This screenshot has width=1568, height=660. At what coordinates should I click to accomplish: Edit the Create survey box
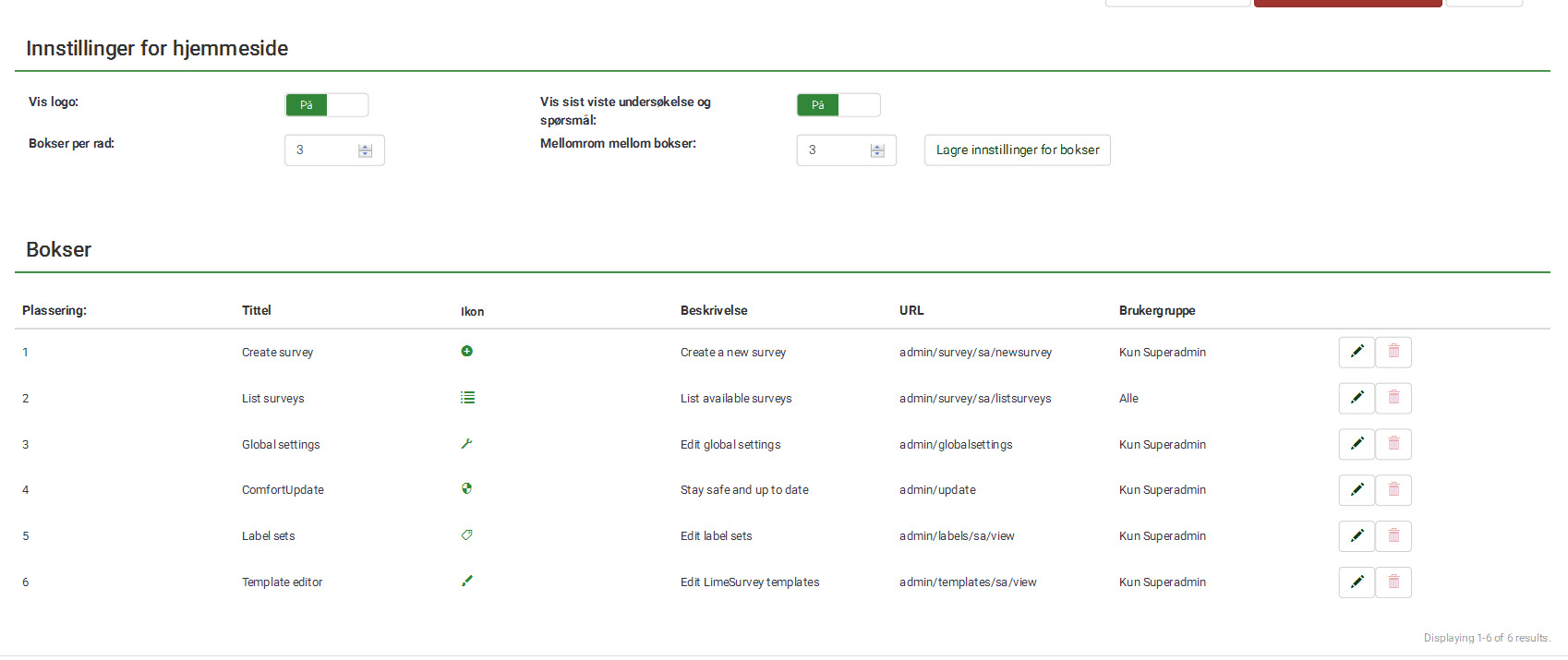1357,352
